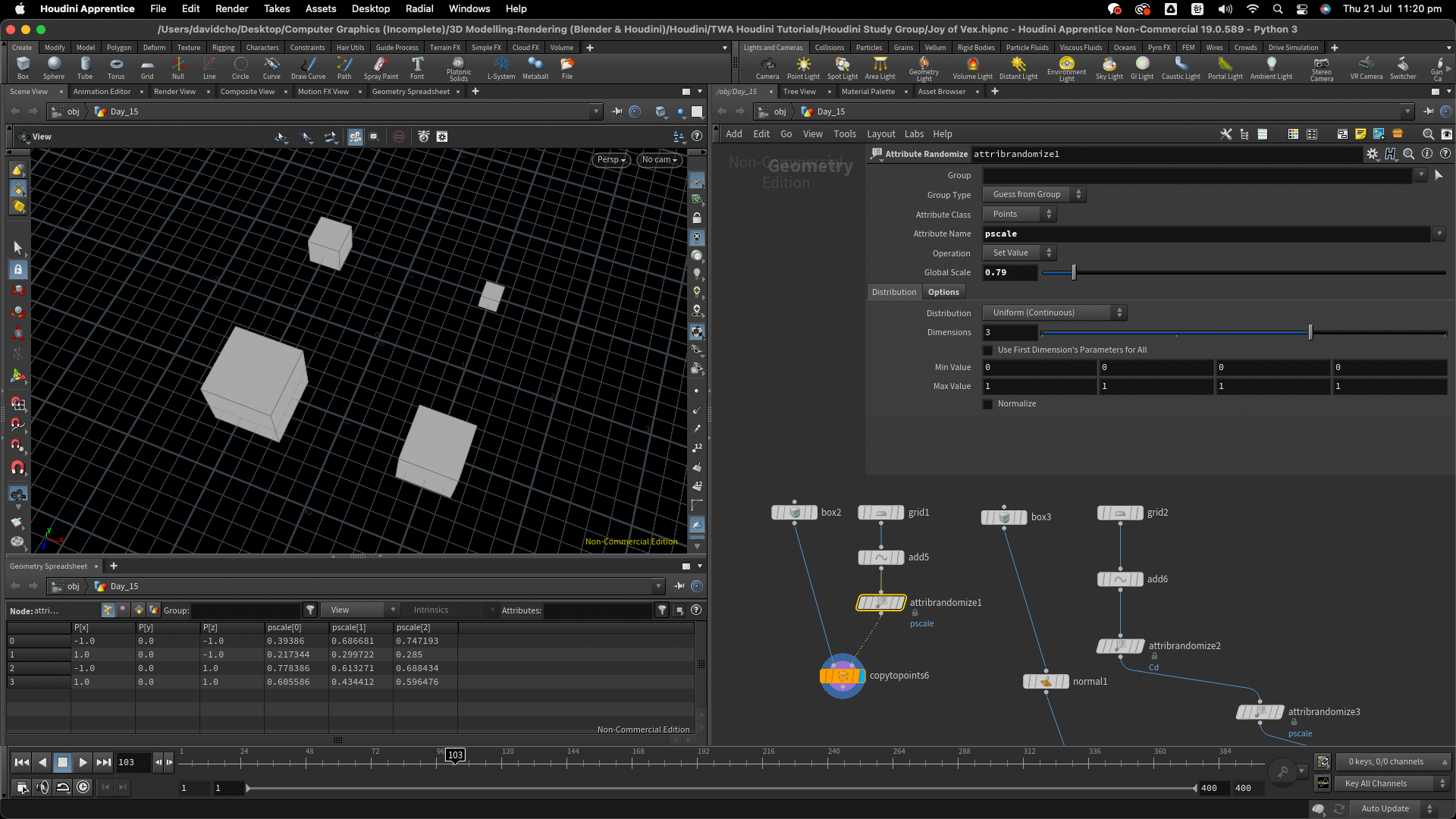Click the Persp camera button
Image resolution: width=1456 pixels, height=819 pixels.
click(x=610, y=160)
